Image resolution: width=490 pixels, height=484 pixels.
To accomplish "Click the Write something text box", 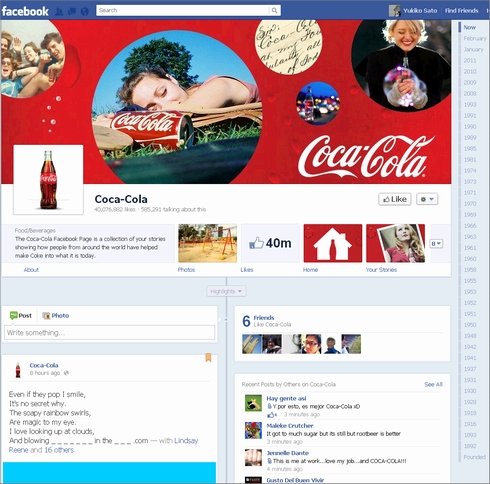I will click(x=109, y=333).
